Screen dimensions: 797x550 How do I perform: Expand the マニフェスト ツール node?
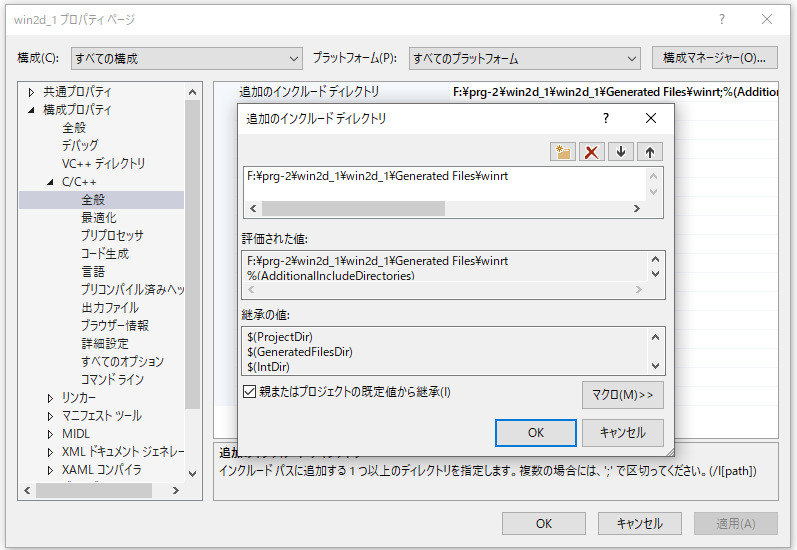50,416
